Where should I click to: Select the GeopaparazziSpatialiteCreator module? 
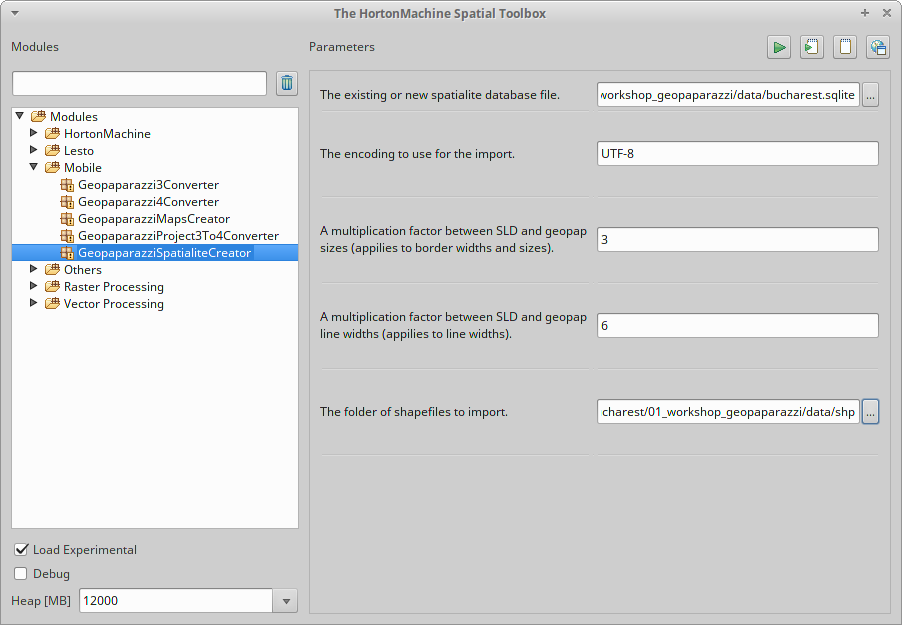[165, 253]
